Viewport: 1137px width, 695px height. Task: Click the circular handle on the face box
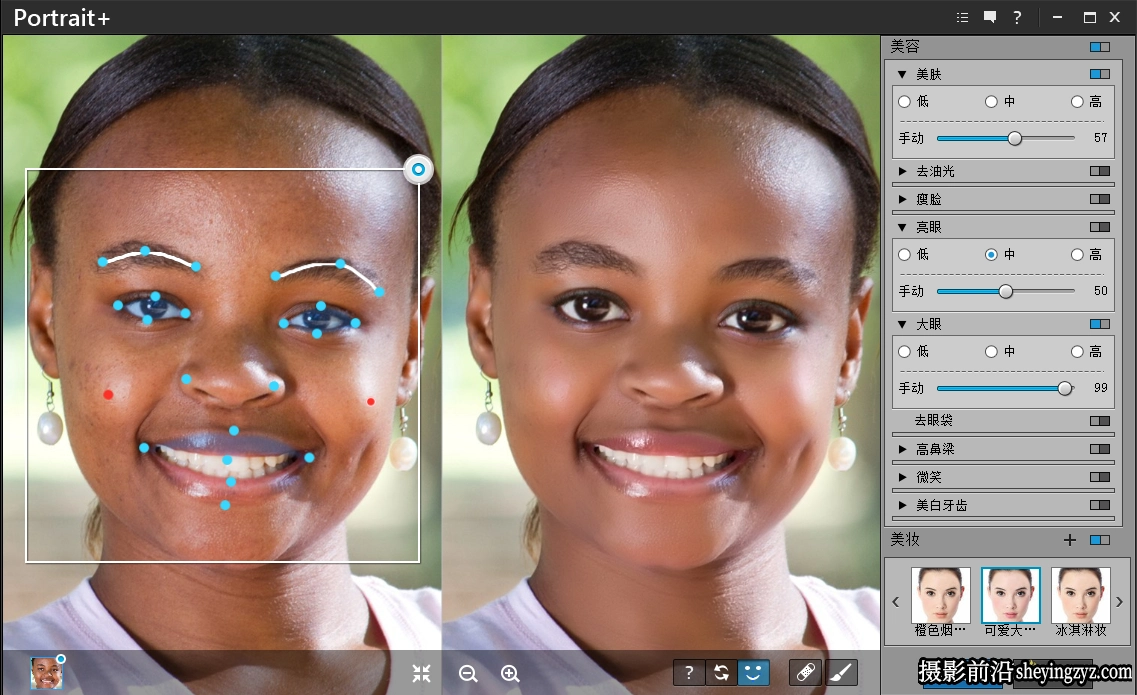(x=418, y=169)
